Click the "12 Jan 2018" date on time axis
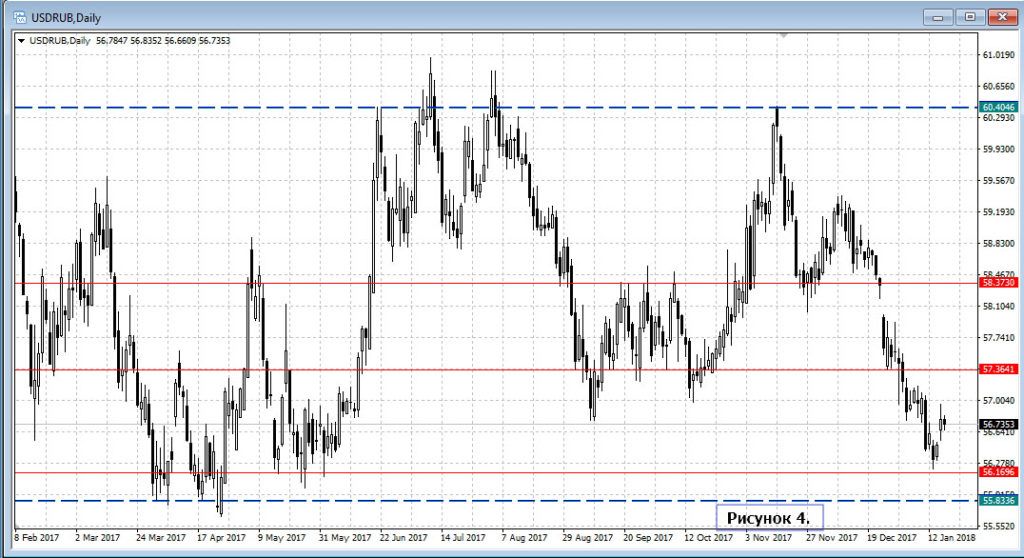 coord(951,537)
